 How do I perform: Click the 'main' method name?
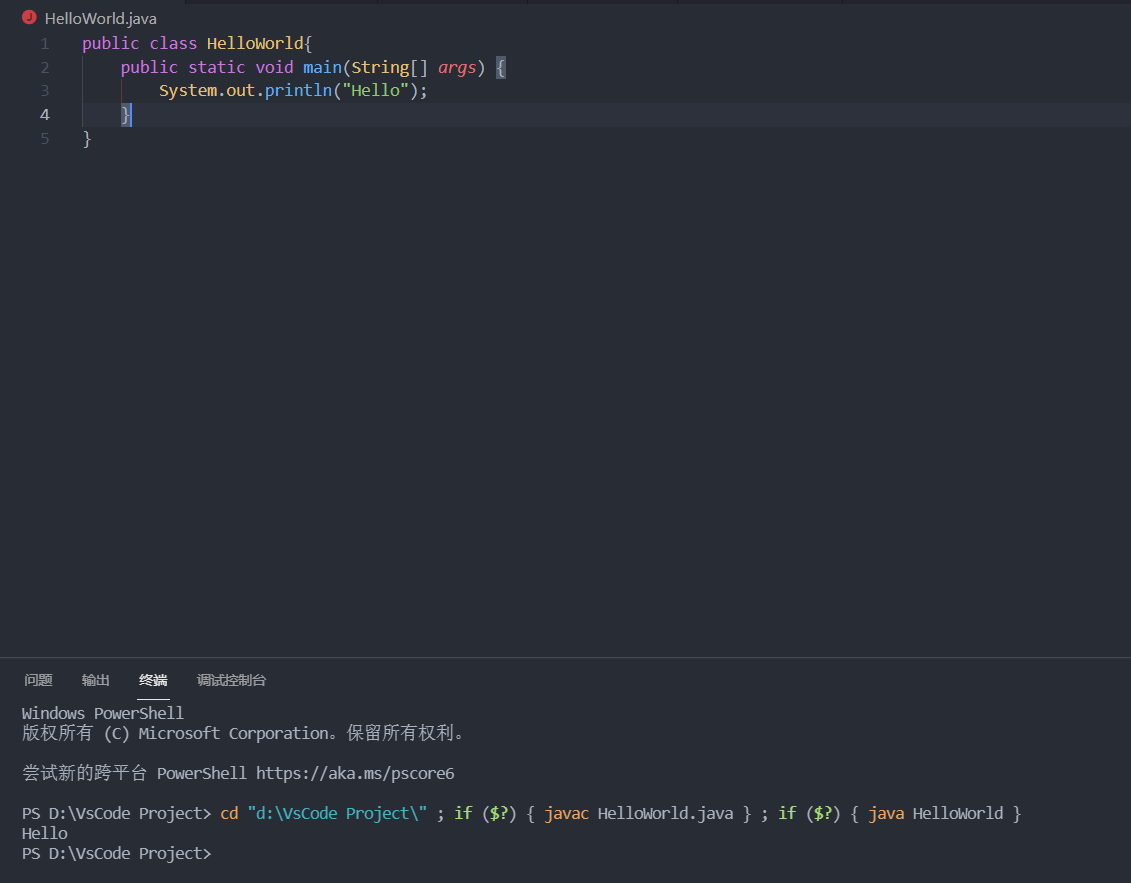pyautogui.click(x=322, y=67)
